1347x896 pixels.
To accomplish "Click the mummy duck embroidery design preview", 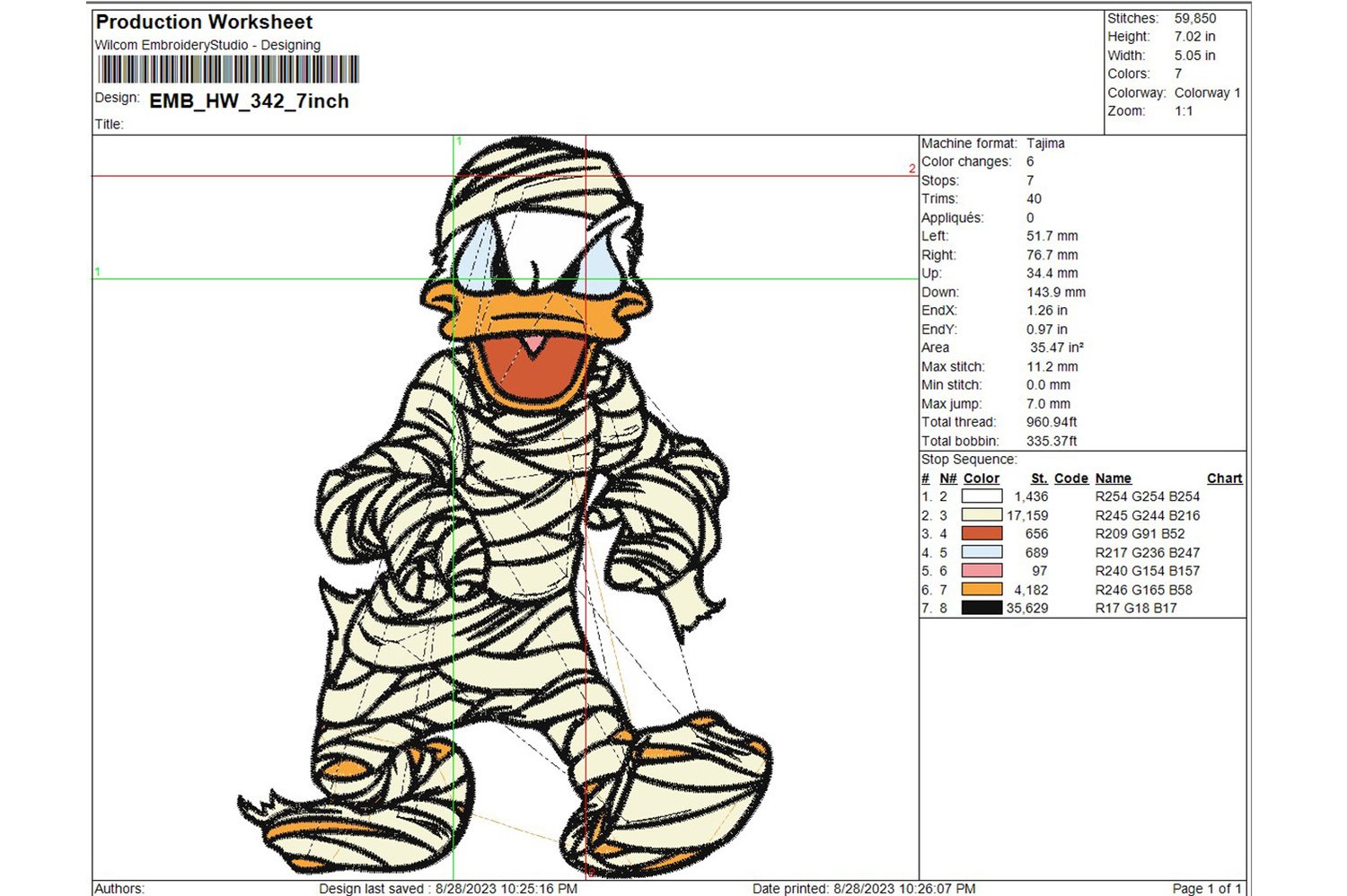I will point(505,507).
